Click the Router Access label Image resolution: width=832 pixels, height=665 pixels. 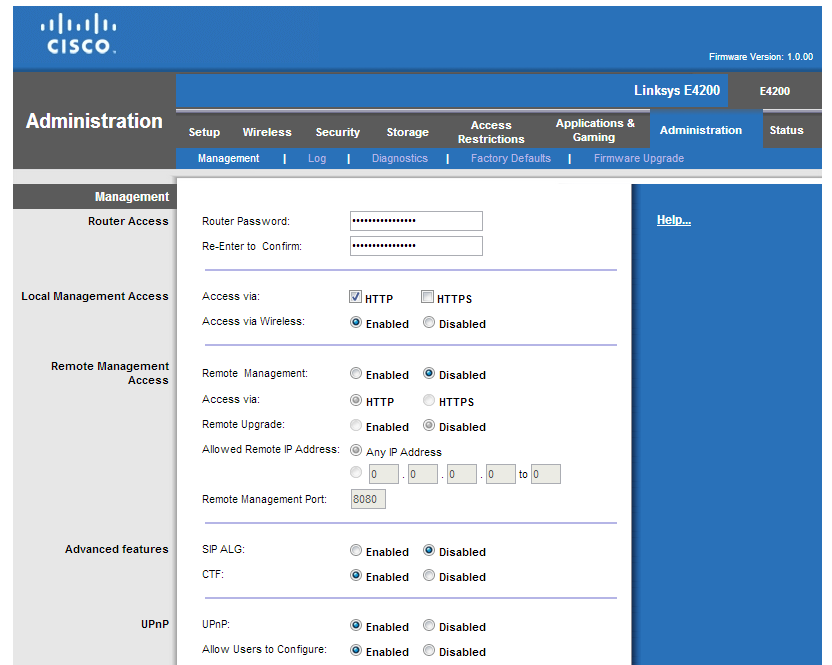pyautogui.click(x=128, y=221)
